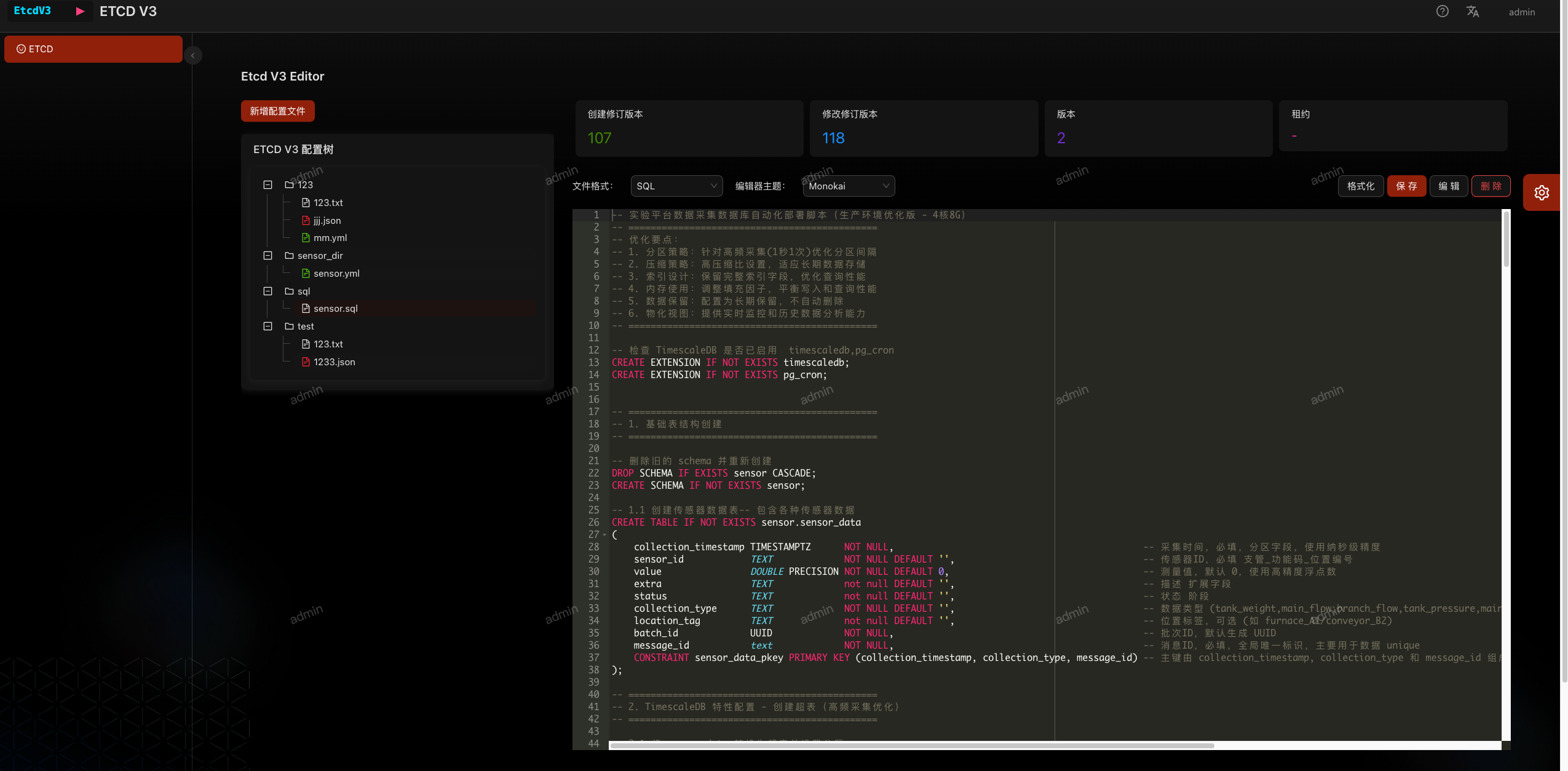The image size is (1568, 771).
Task: Click the 编辑 edit button
Action: 1449,186
